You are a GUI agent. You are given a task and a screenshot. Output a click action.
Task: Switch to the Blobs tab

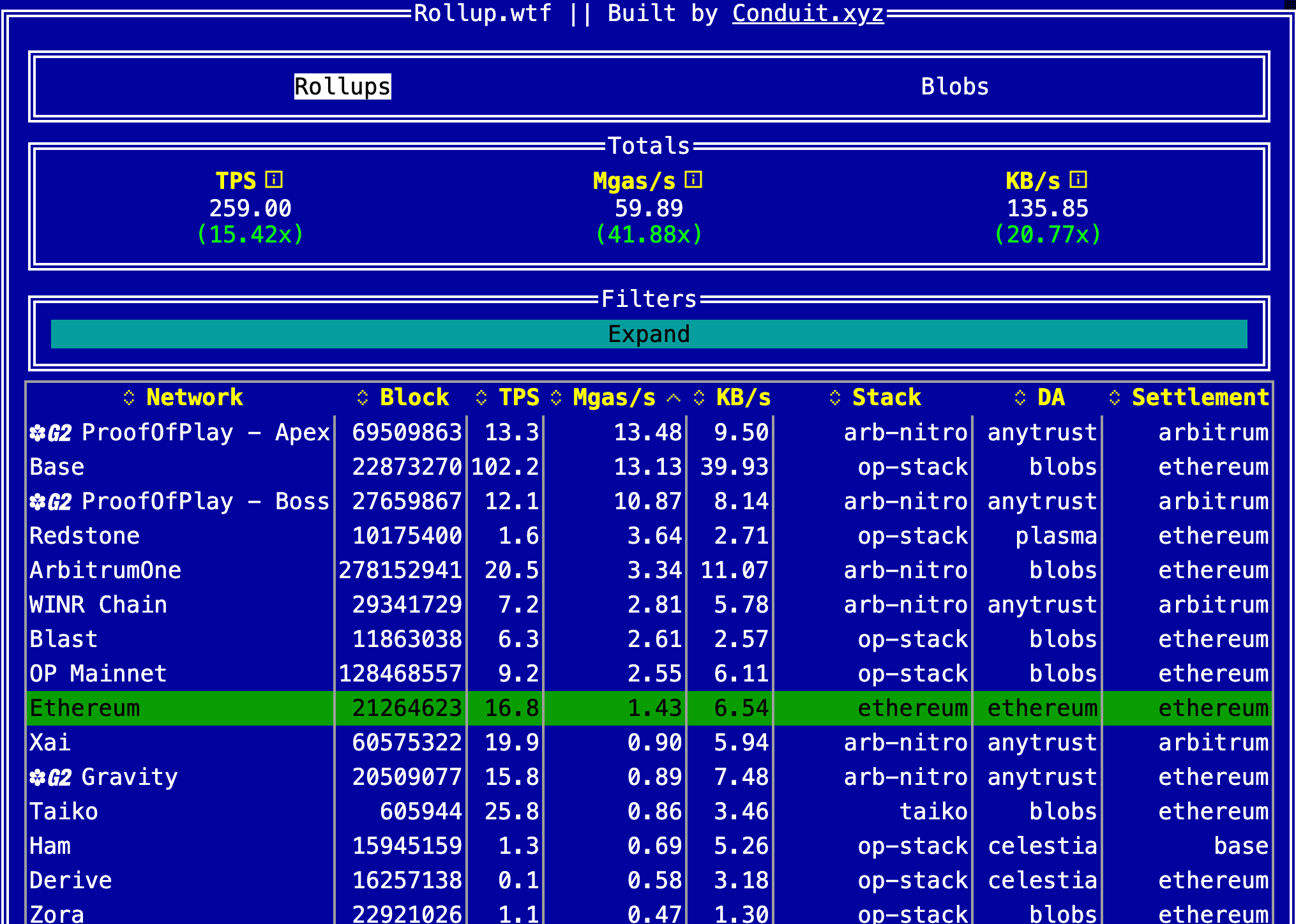coord(954,87)
